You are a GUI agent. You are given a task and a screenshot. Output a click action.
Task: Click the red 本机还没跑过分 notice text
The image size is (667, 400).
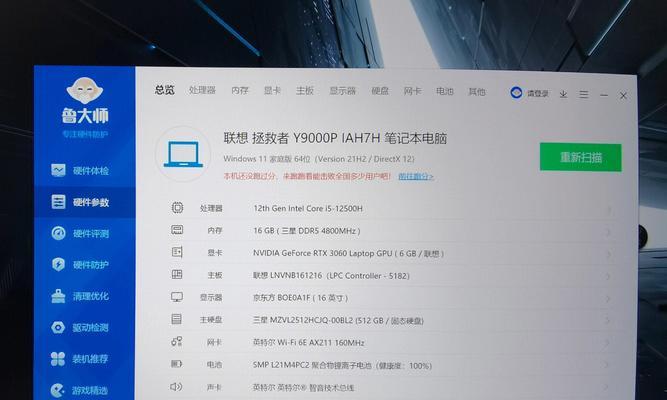pos(307,176)
